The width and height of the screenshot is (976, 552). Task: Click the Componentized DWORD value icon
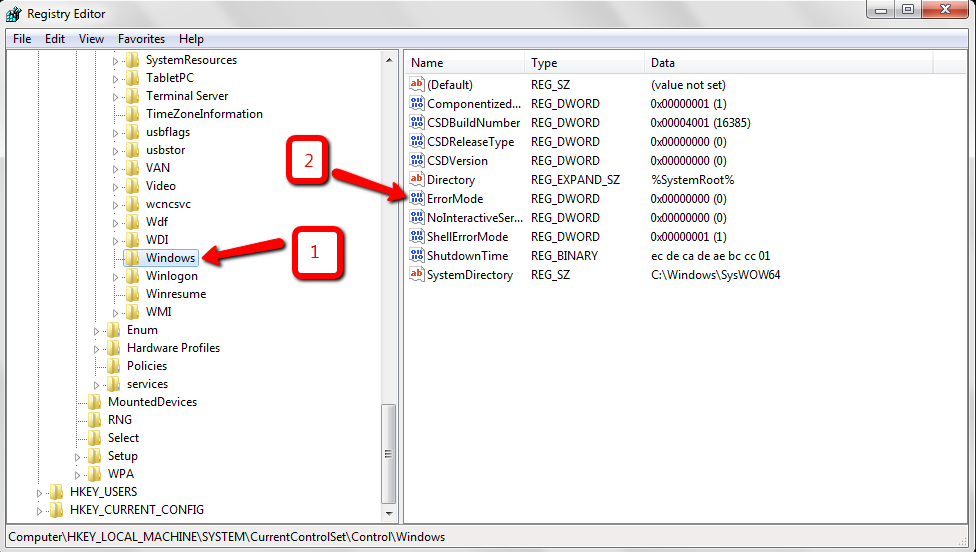click(x=416, y=103)
